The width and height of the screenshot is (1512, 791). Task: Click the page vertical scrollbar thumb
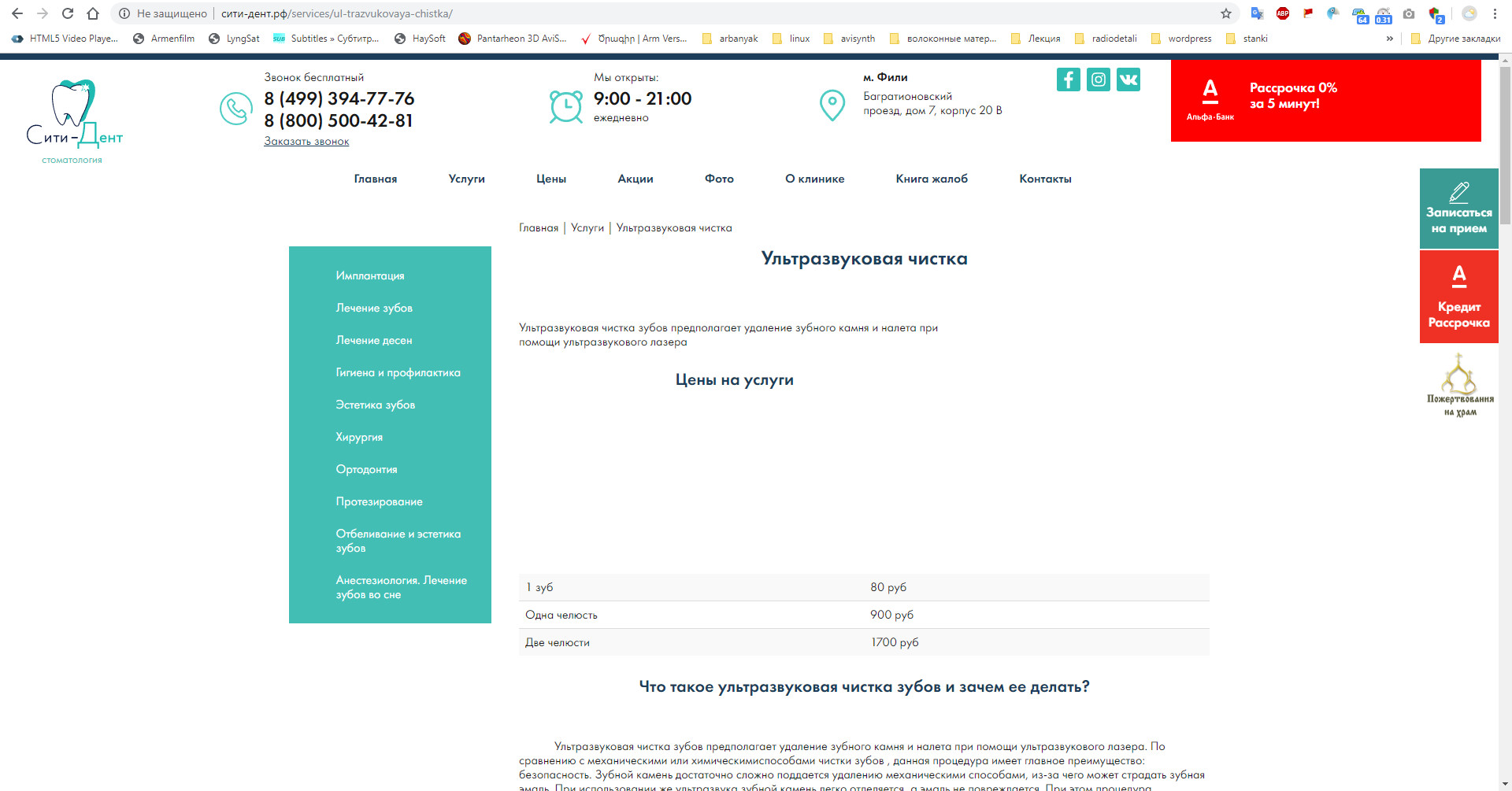(x=1505, y=142)
